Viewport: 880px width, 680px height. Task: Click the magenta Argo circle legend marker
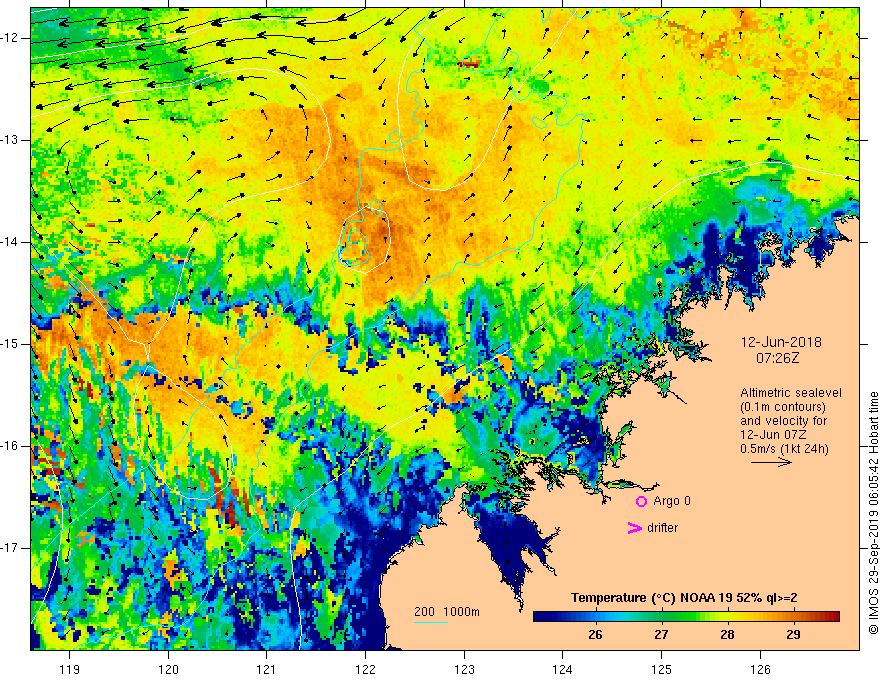click(x=641, y=501)
